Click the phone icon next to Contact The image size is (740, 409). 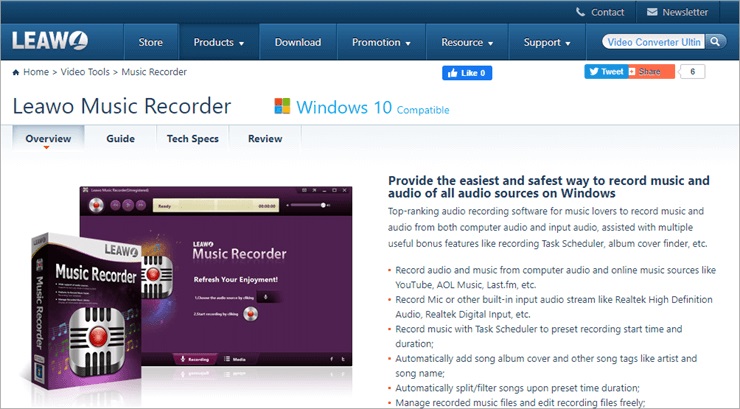tap(580, 12)
